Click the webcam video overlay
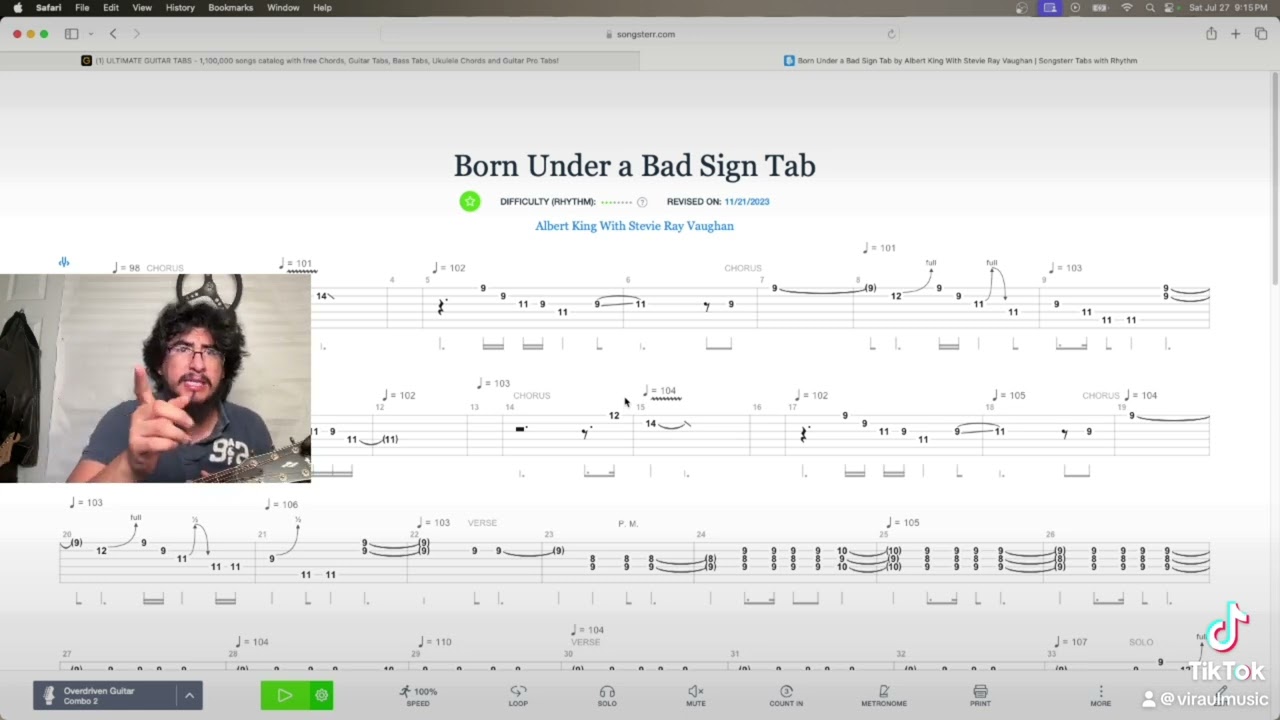This screenshot has height=720, width=1280. (x=155, y=378)
